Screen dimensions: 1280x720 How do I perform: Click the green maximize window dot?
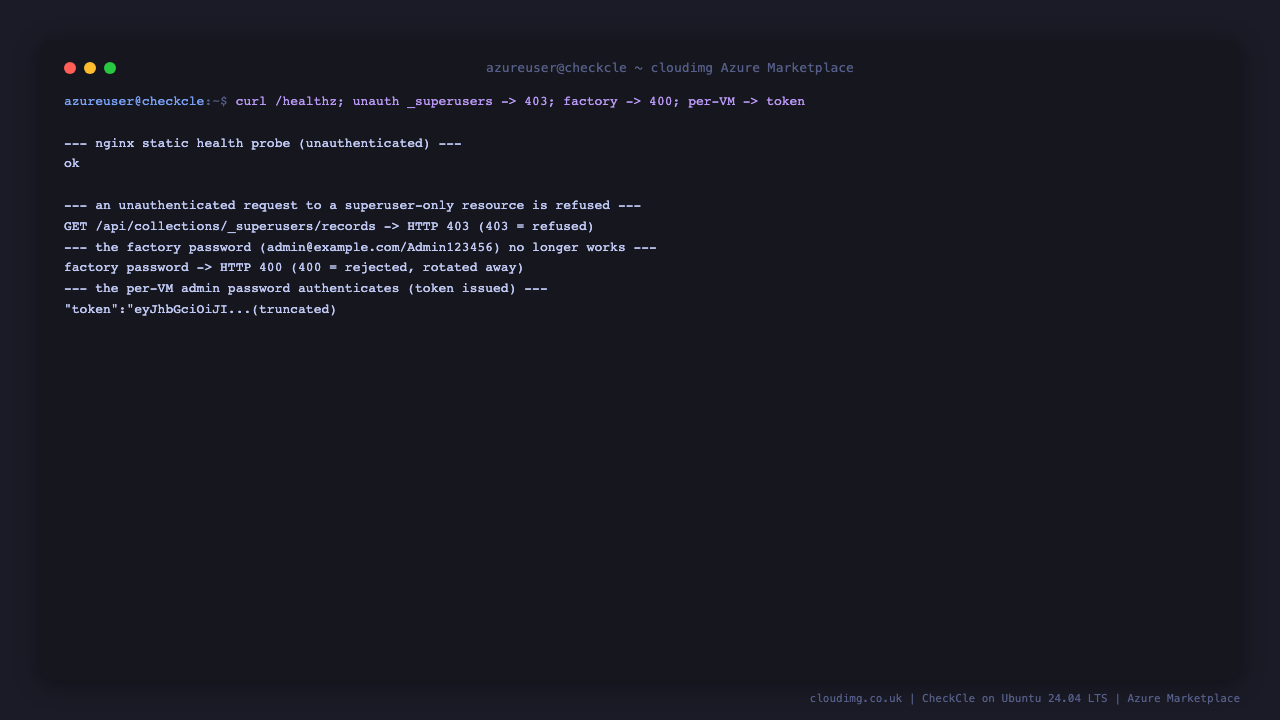click(x=110, y=68)
